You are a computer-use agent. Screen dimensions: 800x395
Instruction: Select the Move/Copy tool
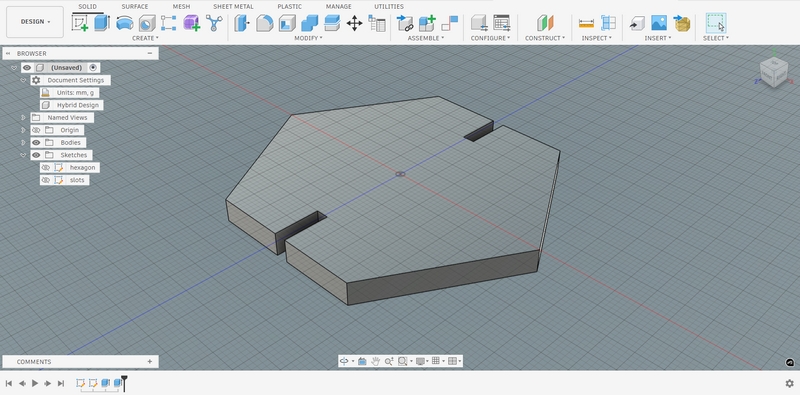354,23
